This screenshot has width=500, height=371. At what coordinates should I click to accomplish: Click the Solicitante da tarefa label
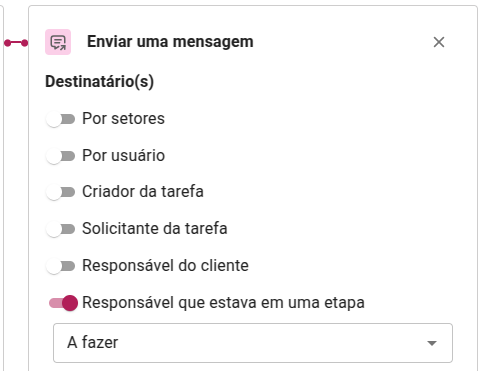[155, 229]
